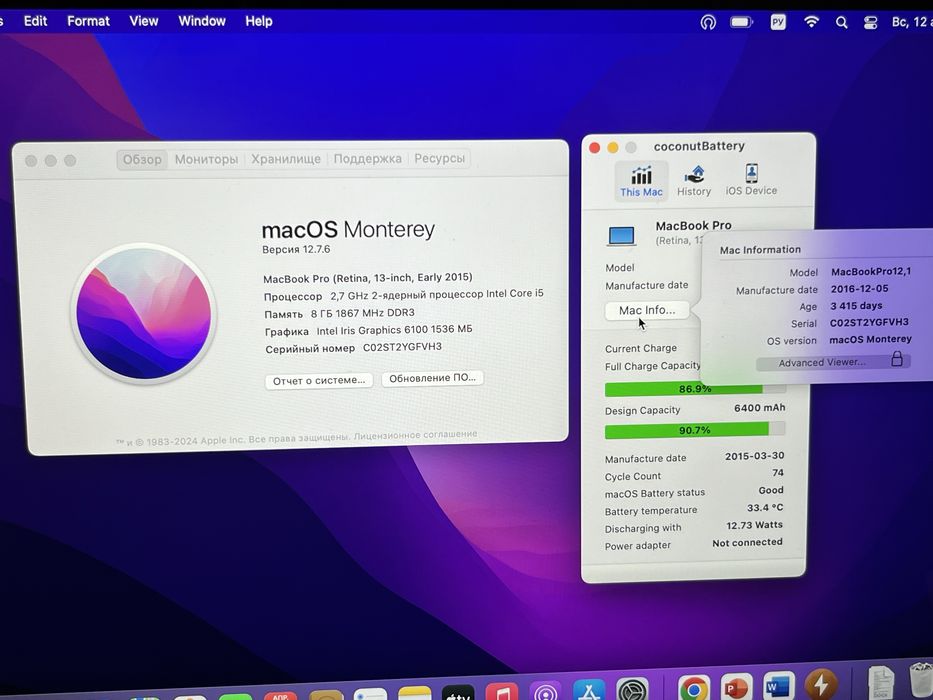Open the Window menu
Viewport: 933px width, 700px height.
202,21
